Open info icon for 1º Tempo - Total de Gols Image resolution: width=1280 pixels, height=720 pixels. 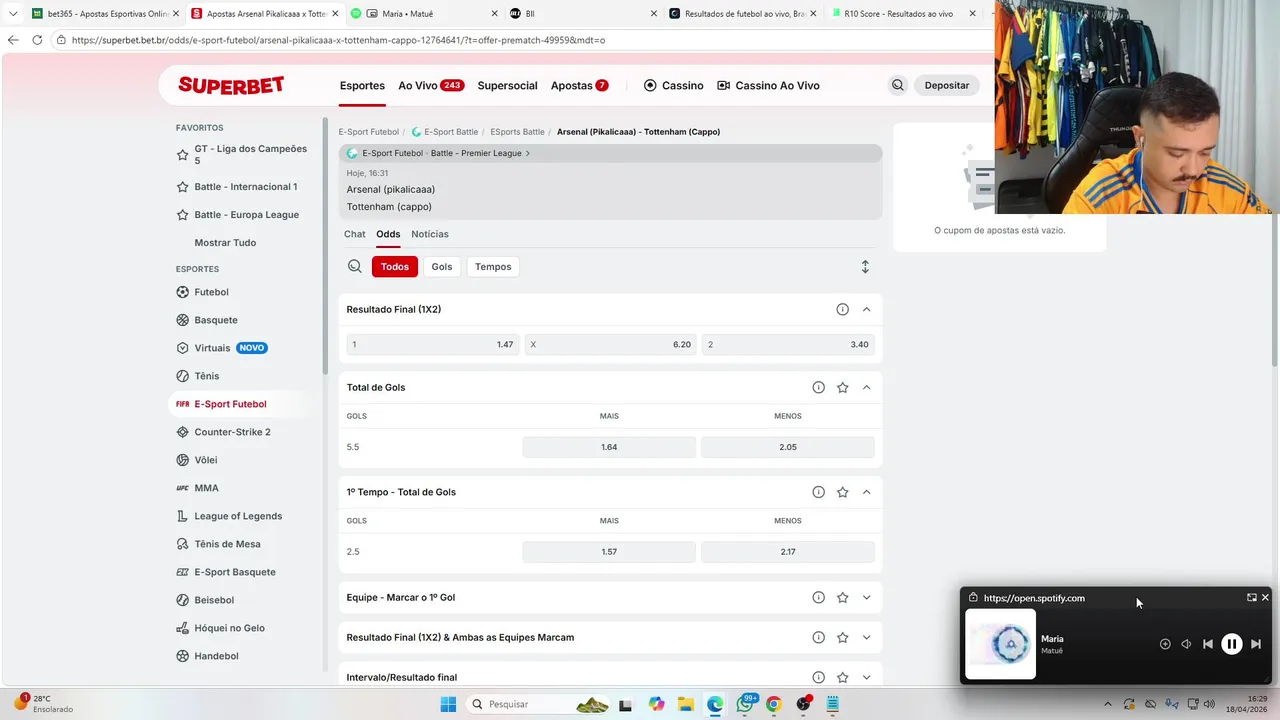818,492
